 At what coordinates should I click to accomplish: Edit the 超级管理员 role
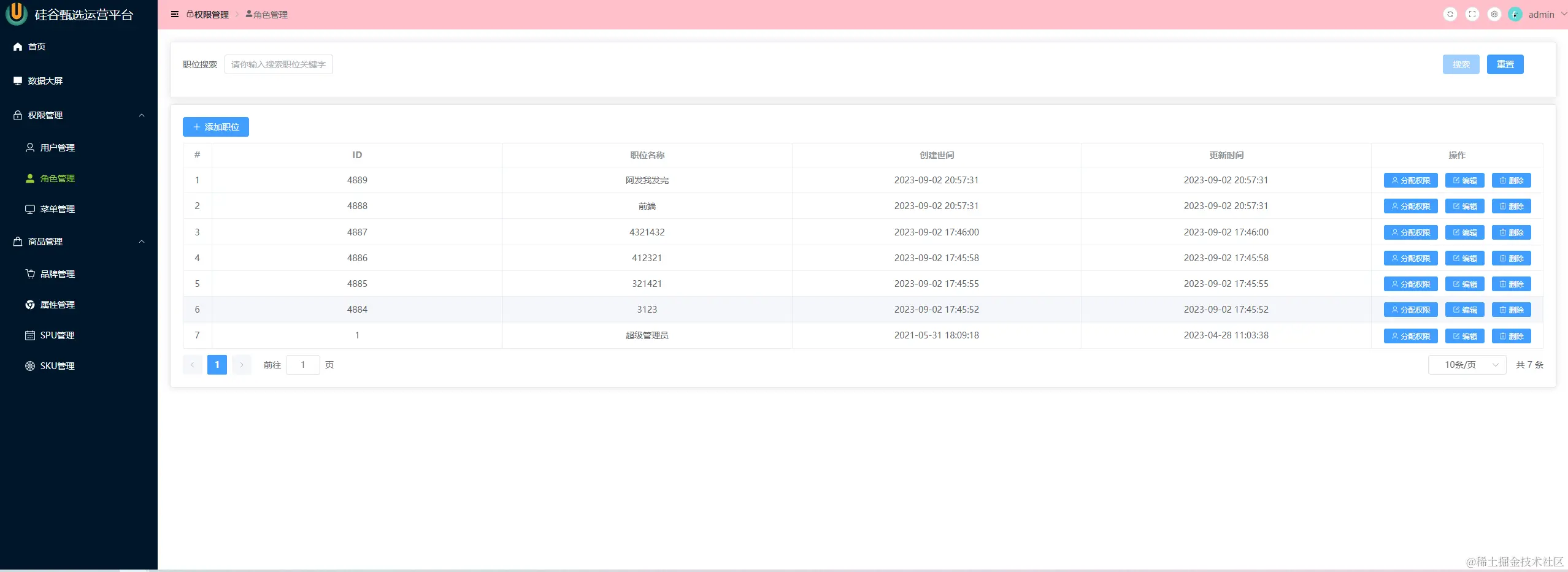pos(1464,336)
